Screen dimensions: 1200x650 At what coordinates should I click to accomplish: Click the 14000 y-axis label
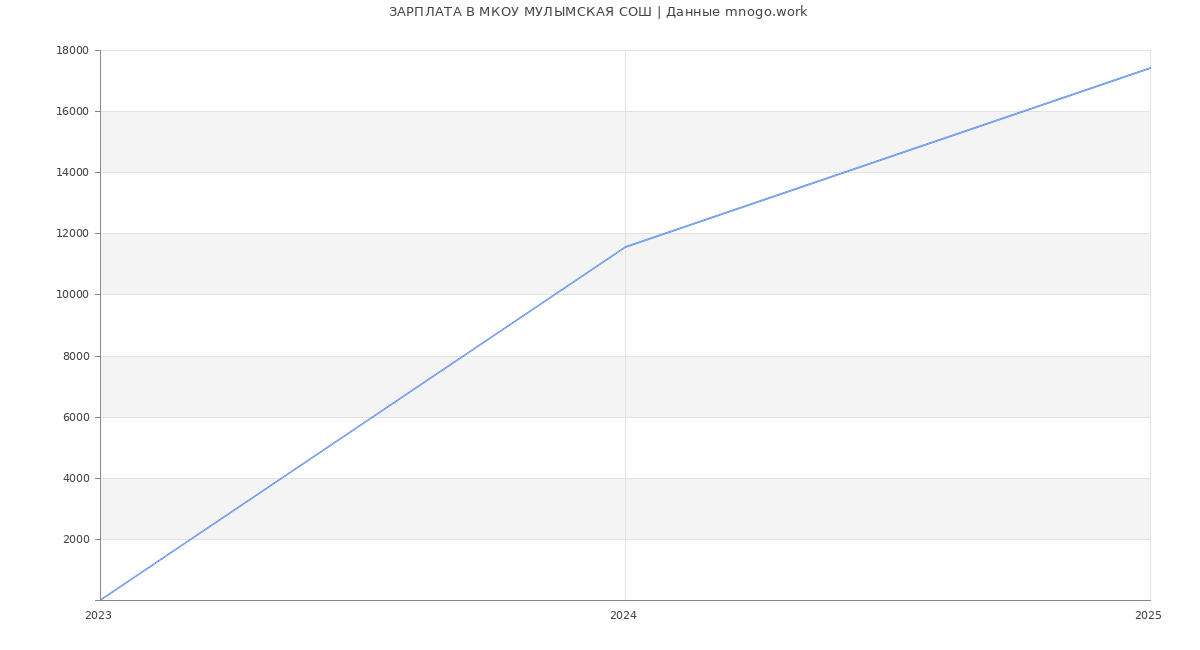75,172
